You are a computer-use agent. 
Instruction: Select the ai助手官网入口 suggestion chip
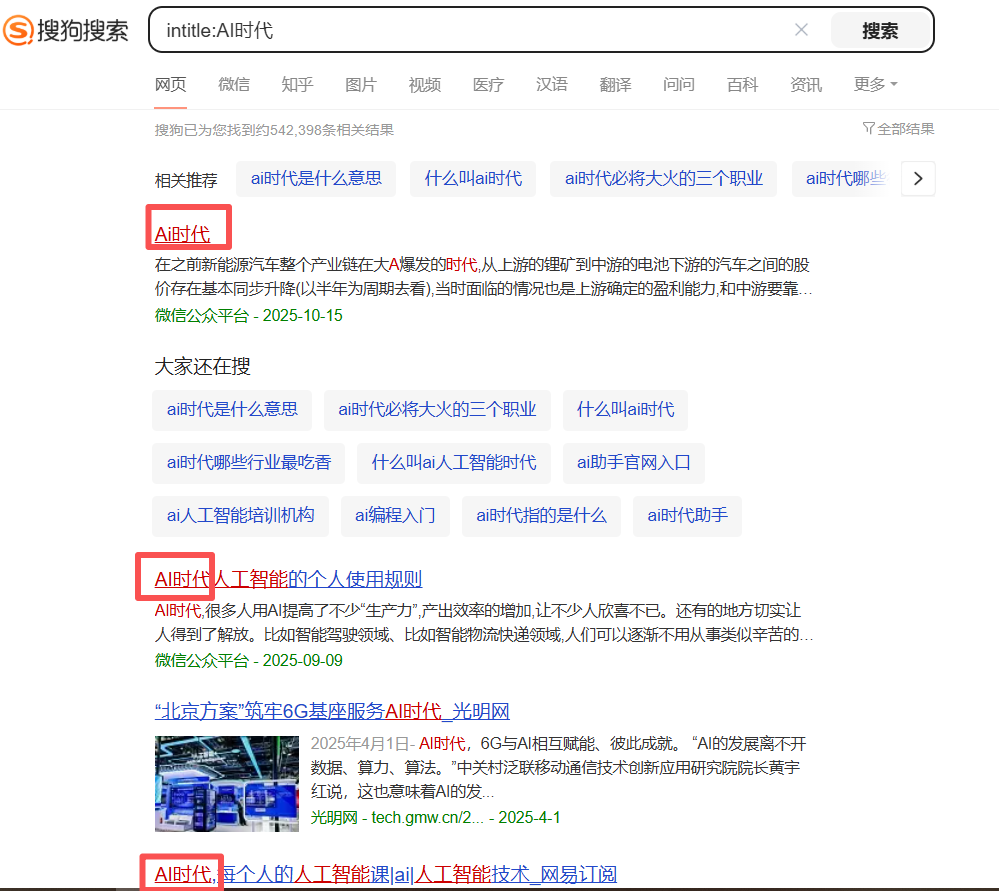(633, 463)
